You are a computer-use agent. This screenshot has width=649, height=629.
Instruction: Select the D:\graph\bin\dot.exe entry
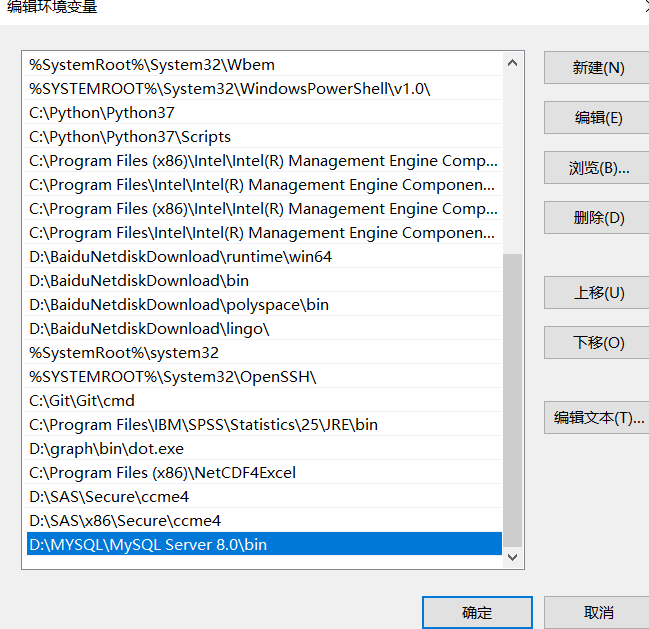coord(262,449)
